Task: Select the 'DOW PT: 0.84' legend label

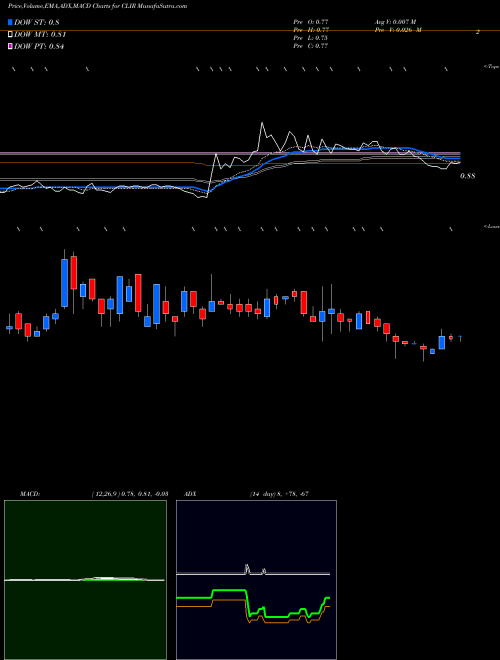Action: point(39,47)
